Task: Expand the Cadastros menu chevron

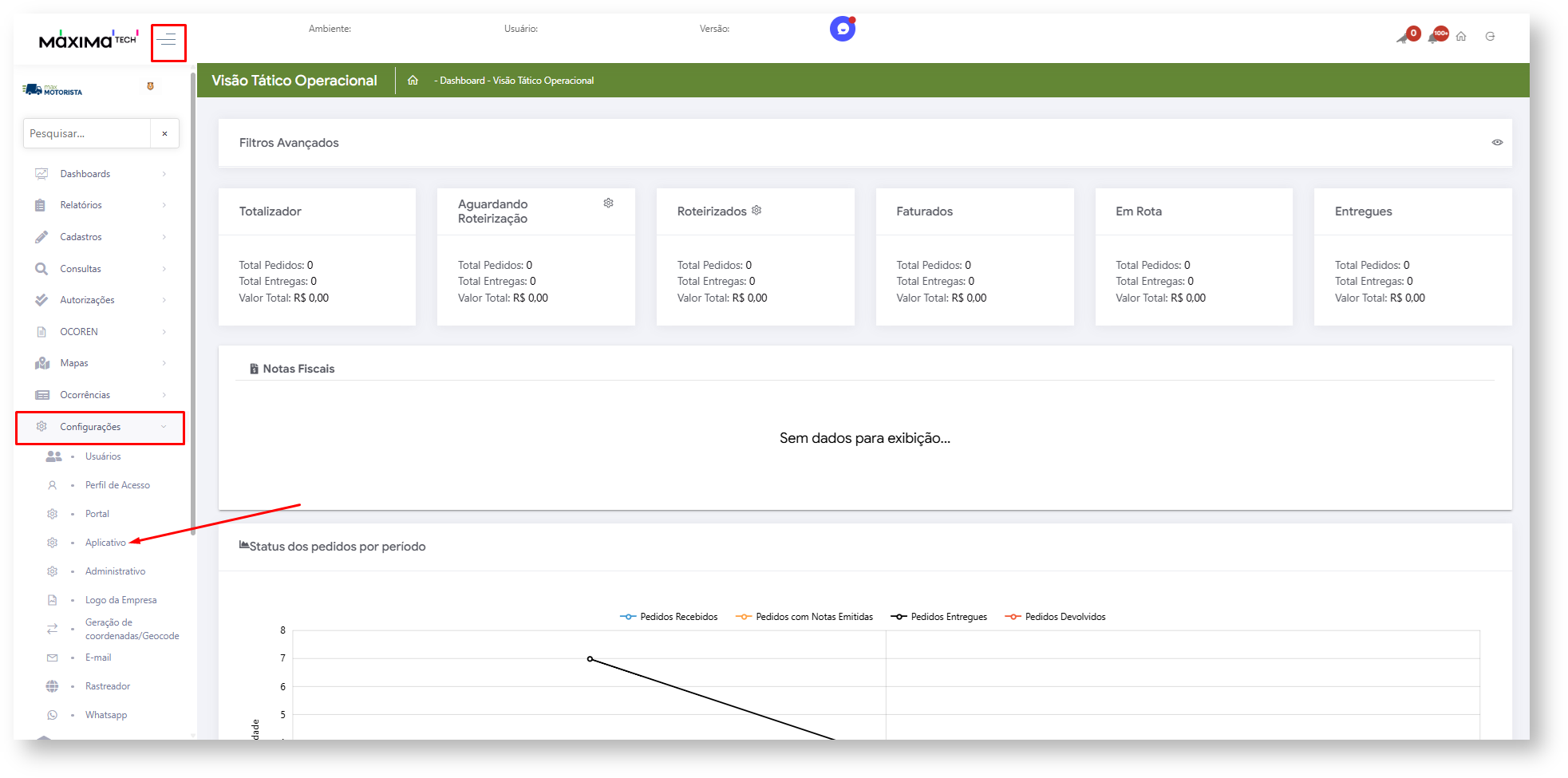Action: click(x=164, y=237)
